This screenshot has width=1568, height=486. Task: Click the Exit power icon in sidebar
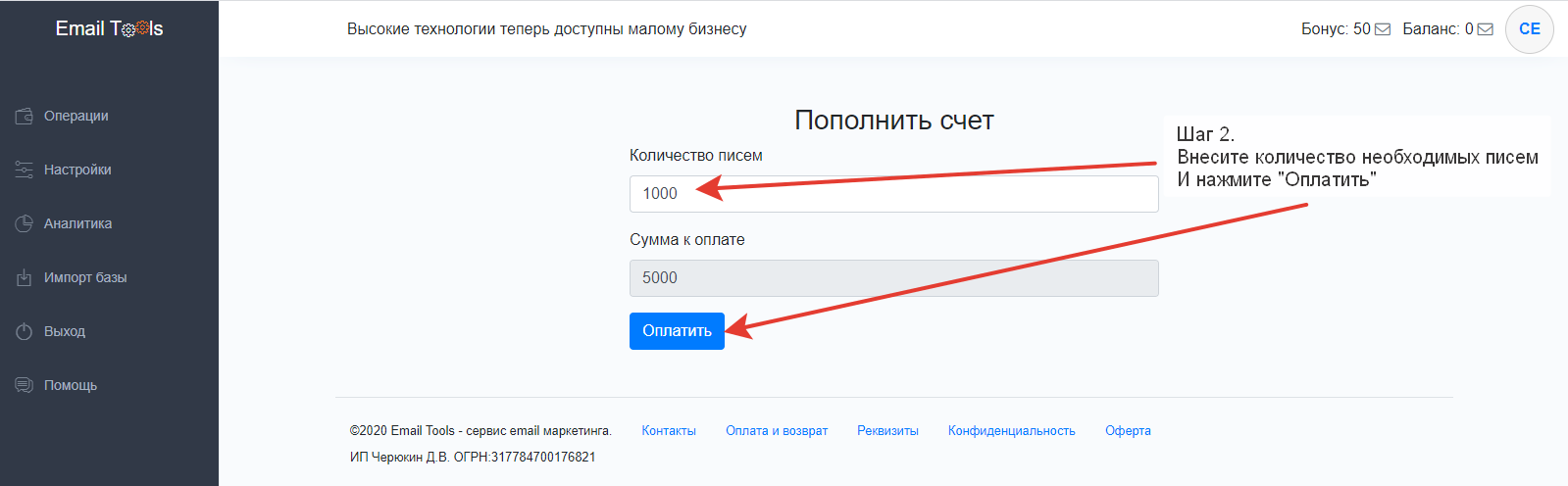[25, 332]
